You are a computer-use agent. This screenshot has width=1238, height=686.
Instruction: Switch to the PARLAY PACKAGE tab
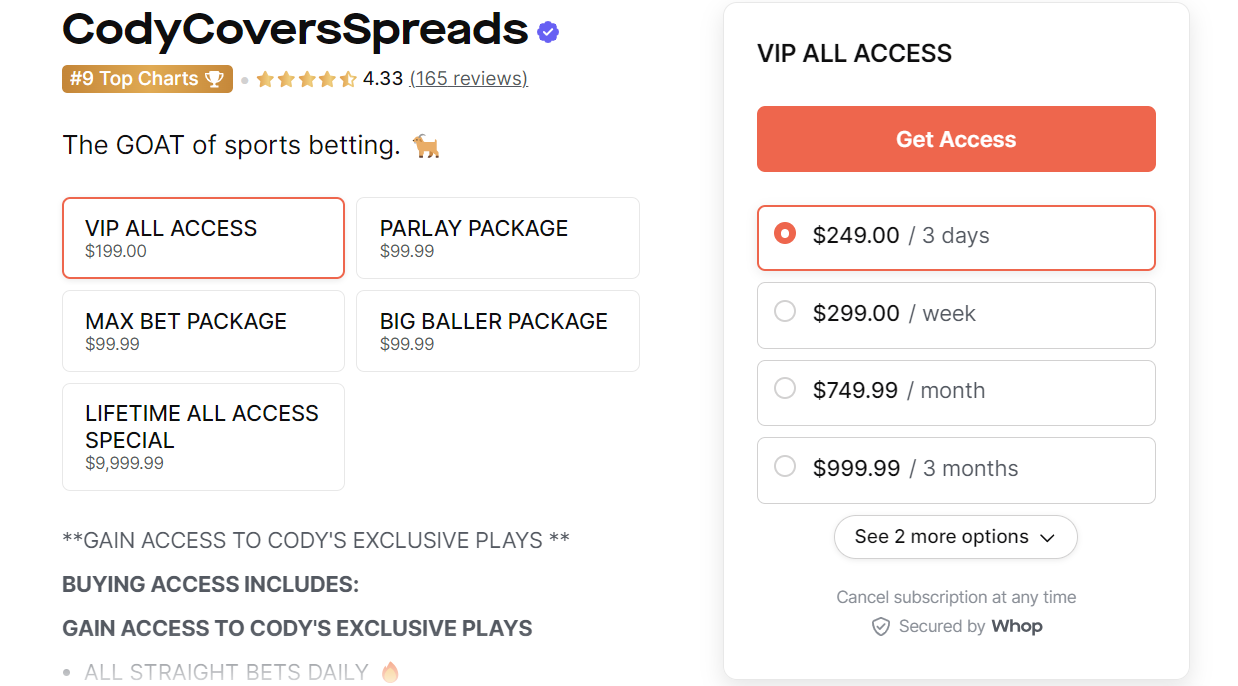pyautogui.click(x=497, y=238)
